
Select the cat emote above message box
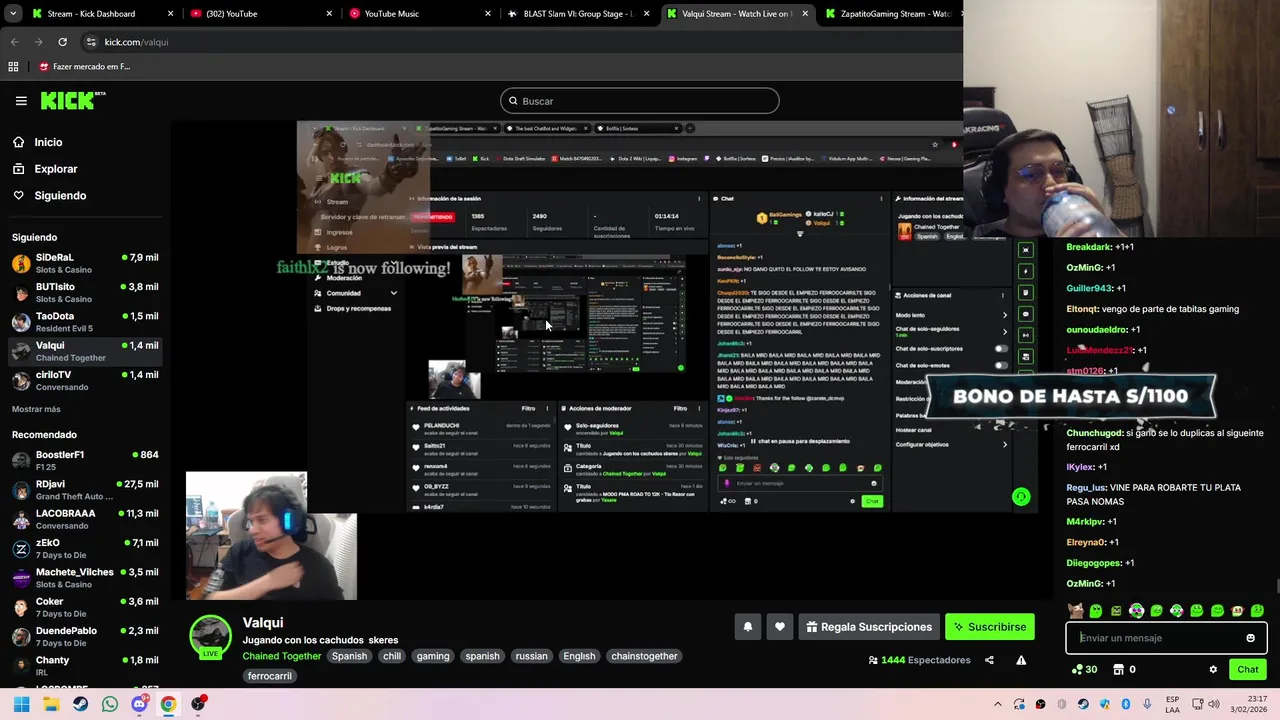[1075, 610]
